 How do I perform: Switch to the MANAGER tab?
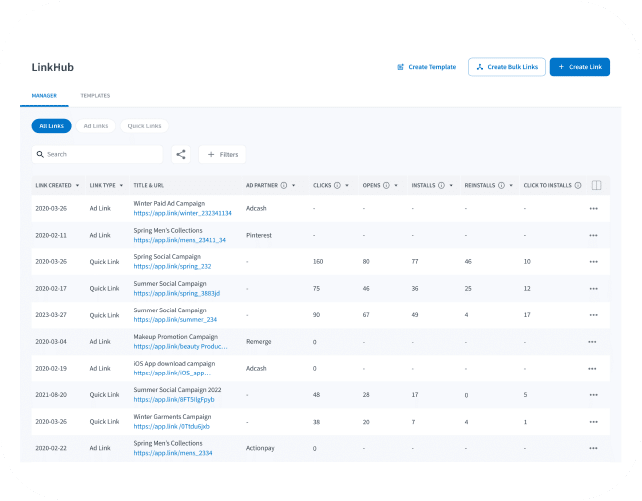(x=43, y=96)
